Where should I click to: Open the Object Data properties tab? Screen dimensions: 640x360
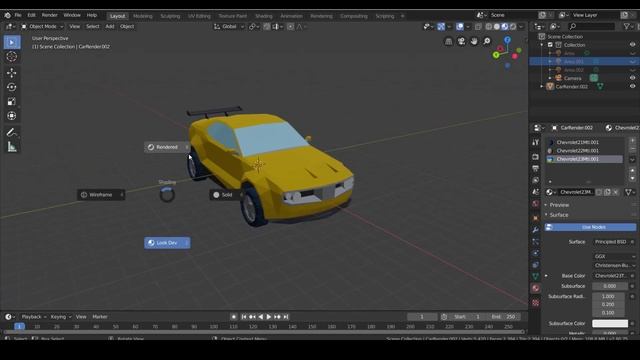(536, 276)
